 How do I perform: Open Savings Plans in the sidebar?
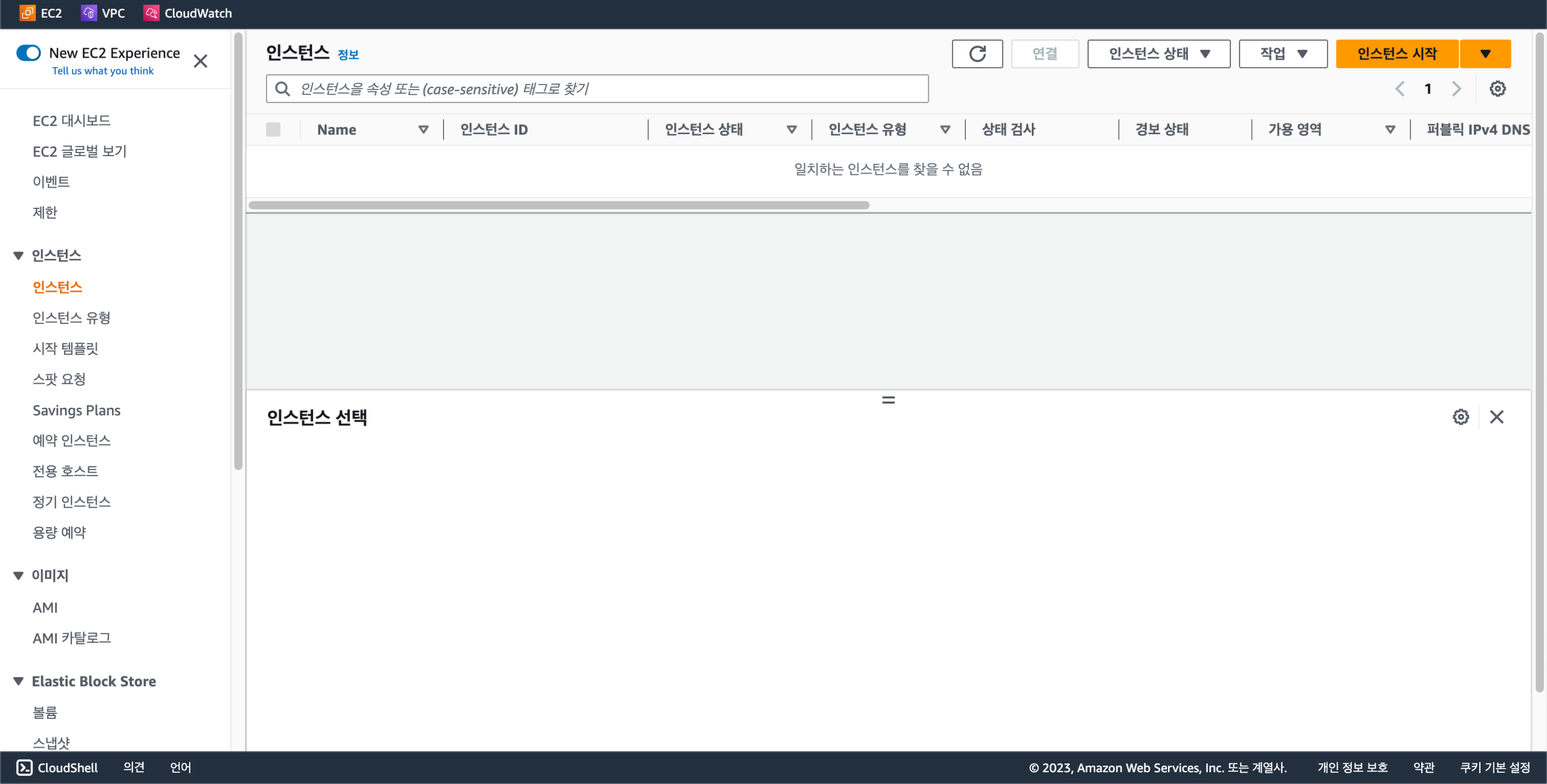[x=76, y=410]
